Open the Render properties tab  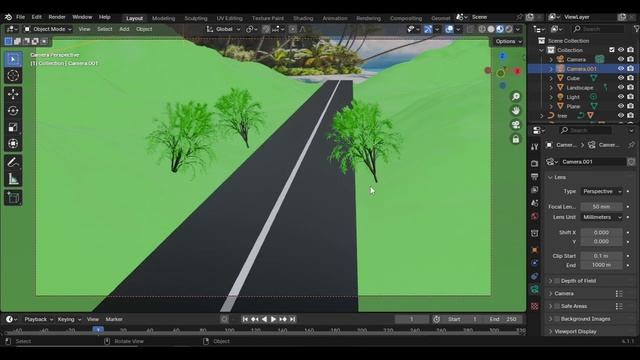[535, 163]
